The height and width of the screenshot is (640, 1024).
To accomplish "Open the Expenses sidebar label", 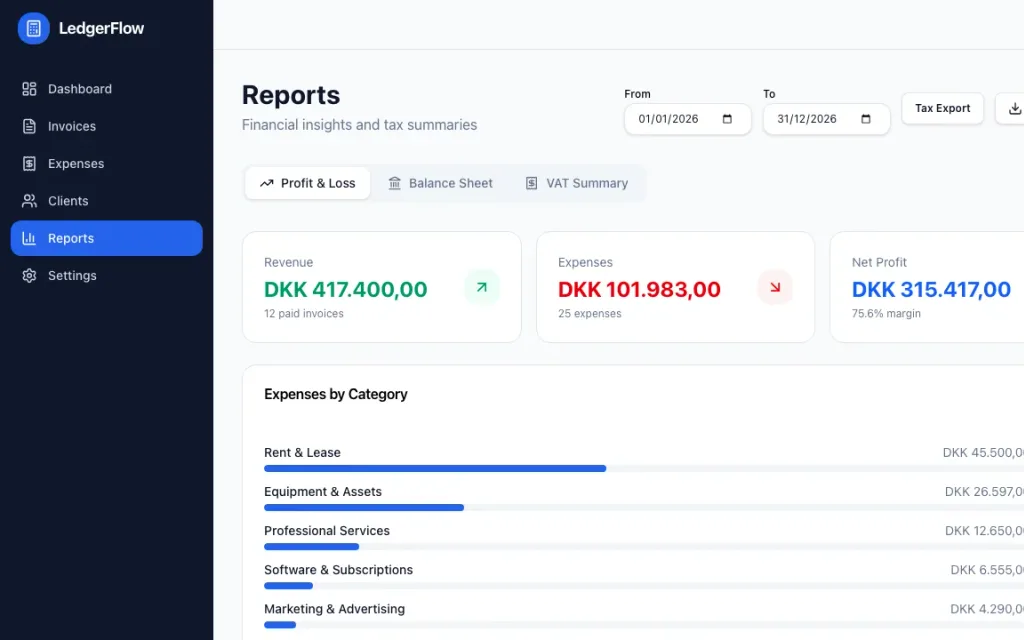I will tap(76, 164).
